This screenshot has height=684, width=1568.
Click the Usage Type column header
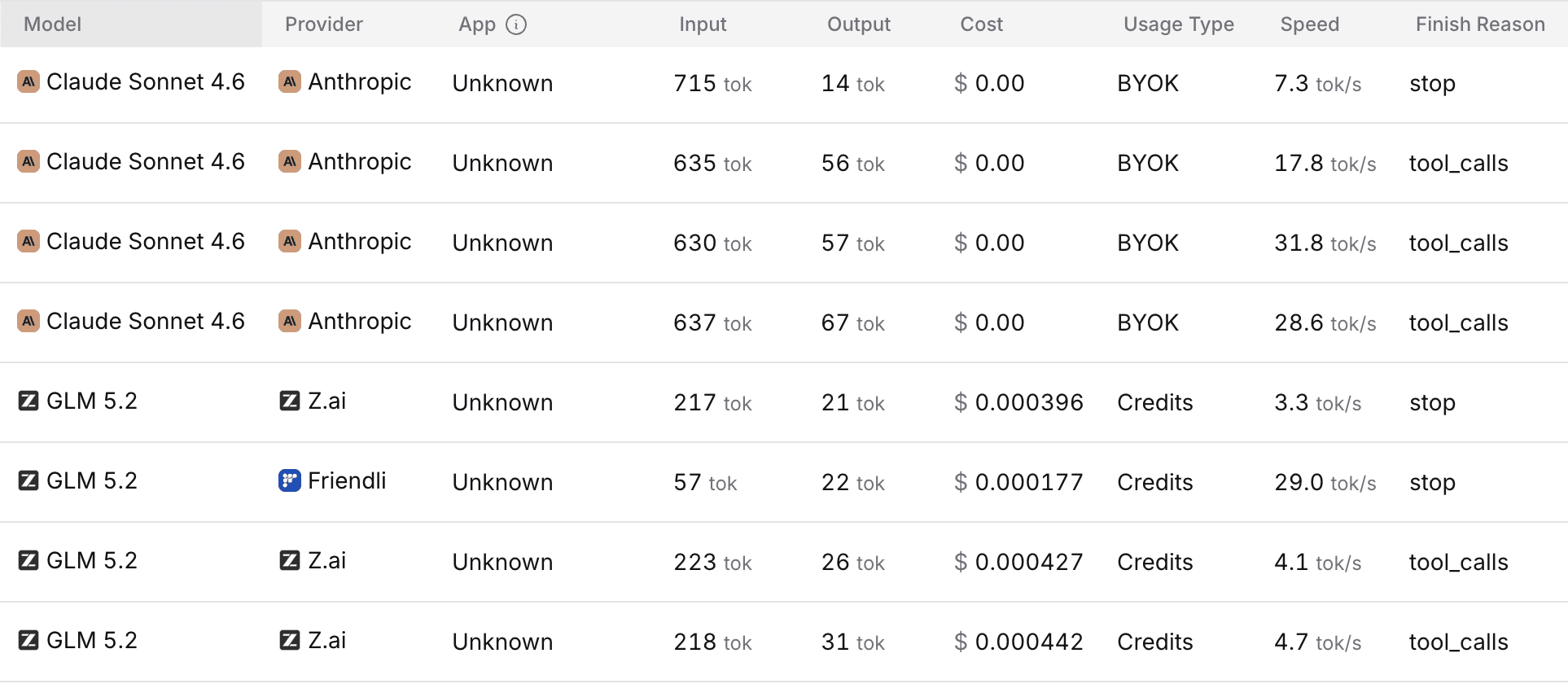coord(1179,24)
